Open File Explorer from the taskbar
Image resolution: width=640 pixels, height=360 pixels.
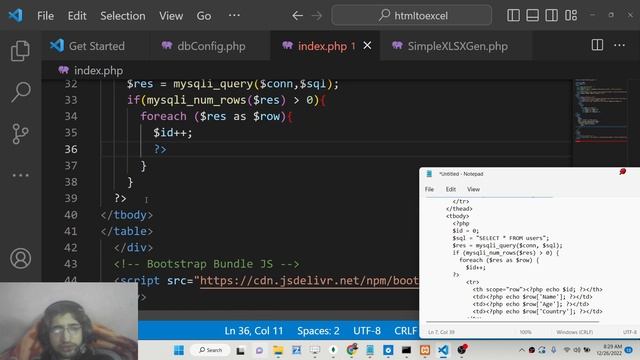(x=278, y=350)
